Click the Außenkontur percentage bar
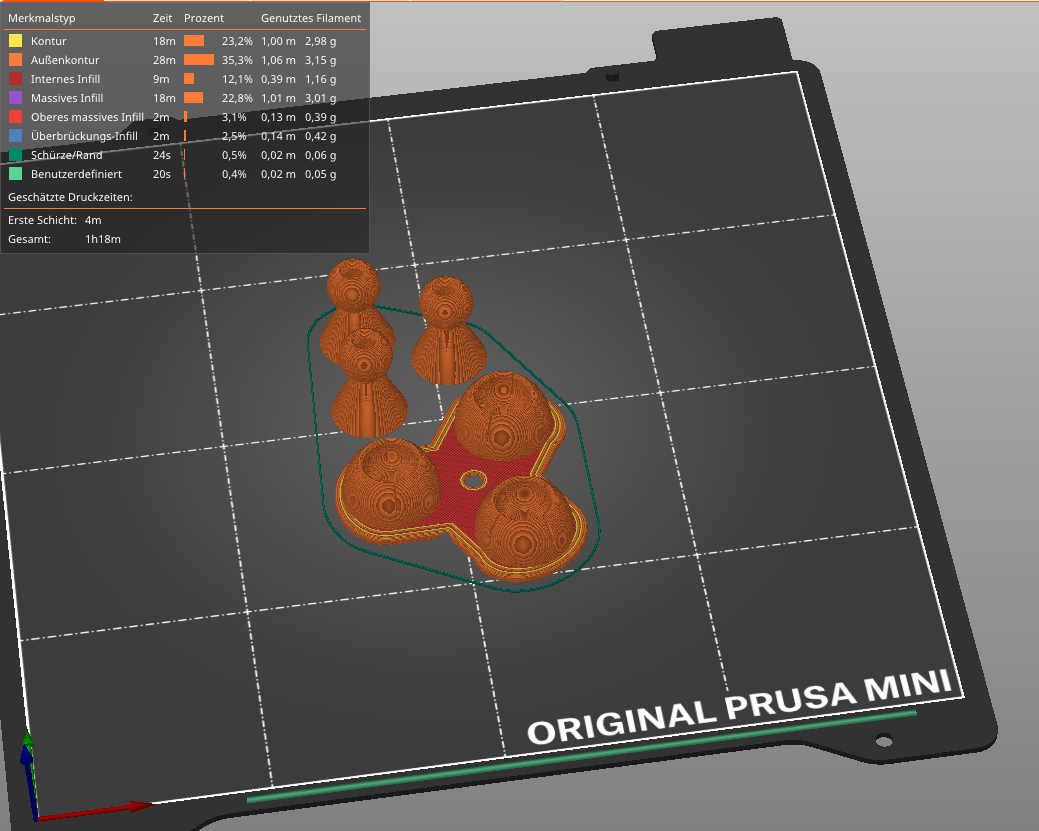 (x=199, y=60)
